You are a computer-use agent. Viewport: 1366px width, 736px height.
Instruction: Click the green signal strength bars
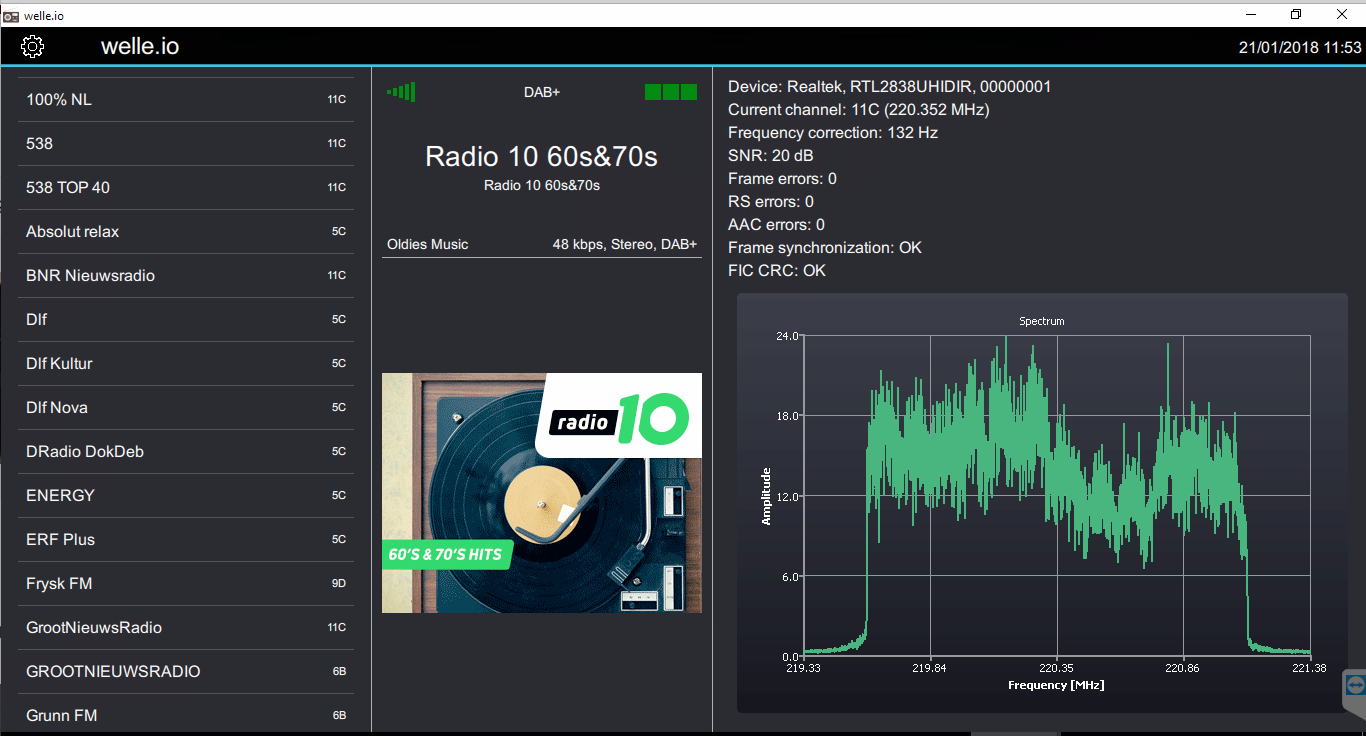coord(401,91)
